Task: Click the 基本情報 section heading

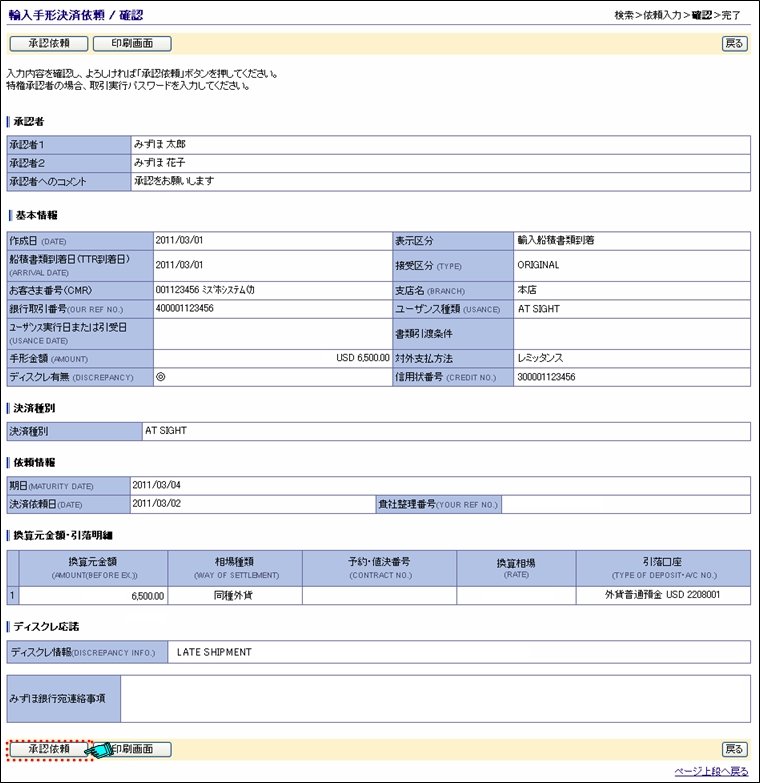Action: pos(36,215)
